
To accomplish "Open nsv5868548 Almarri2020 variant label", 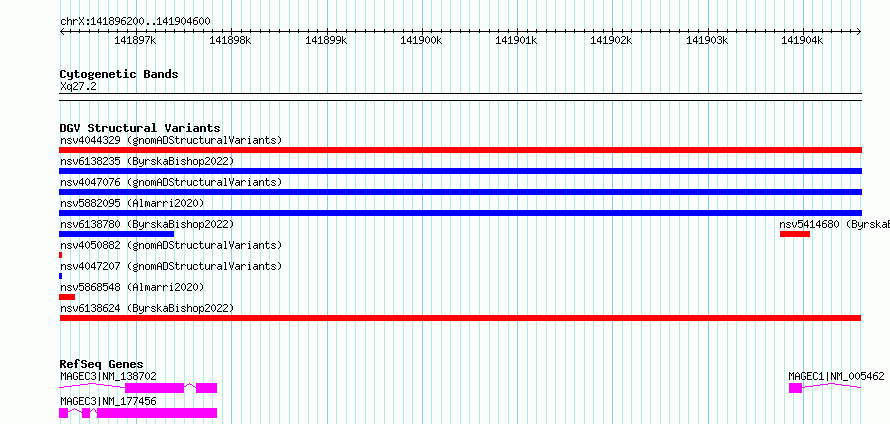I will tap(132, 287).
